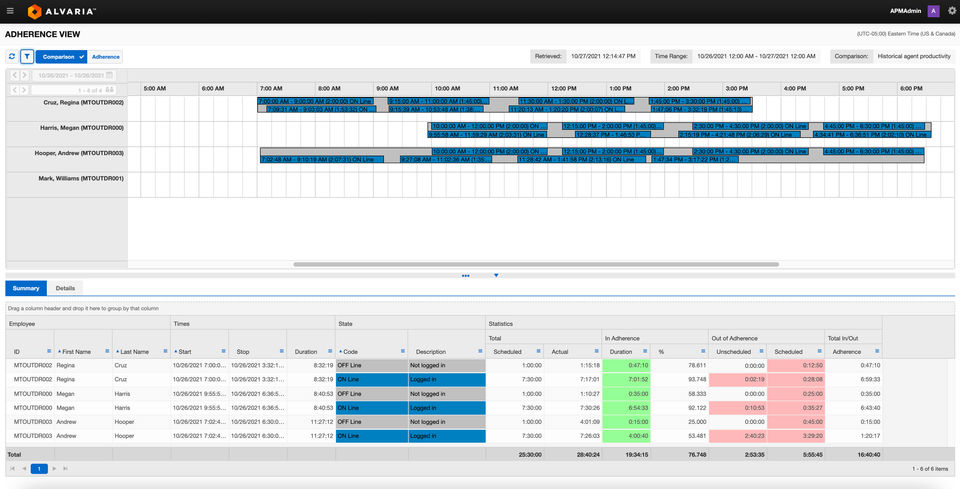
Task: Click green cell 0:47:10 in Duration
Action: [x=626, y=365]
